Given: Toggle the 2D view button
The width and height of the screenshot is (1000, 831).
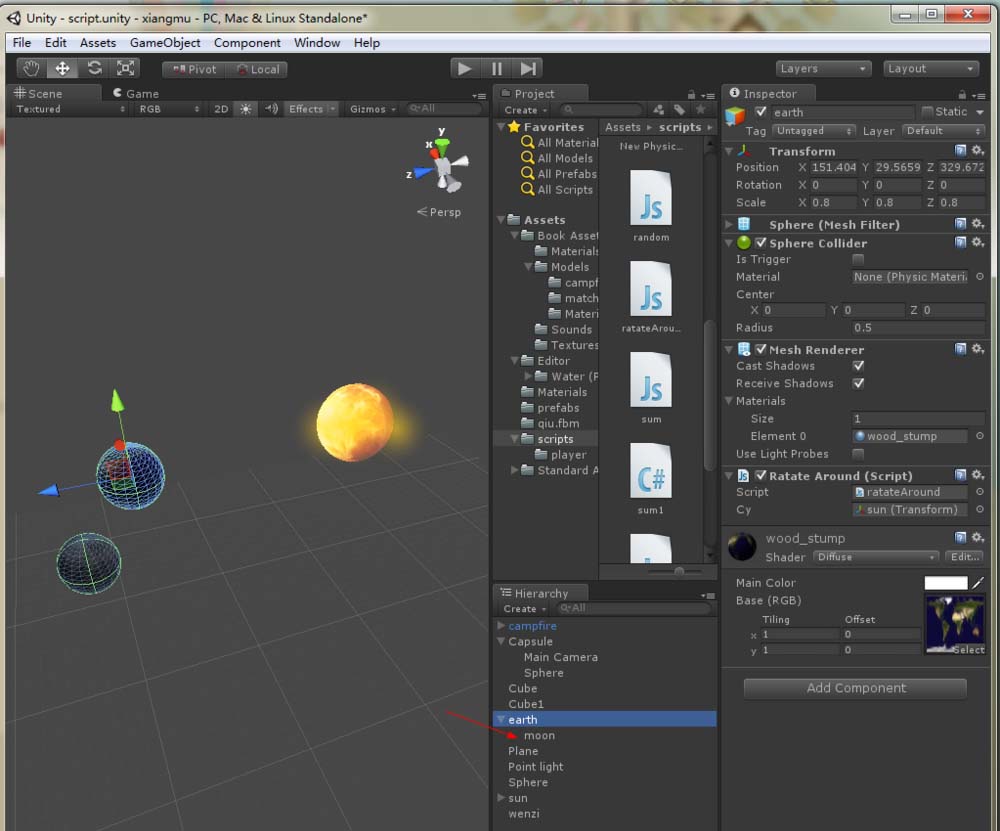Looking at the screenshot, I should pos(221,109).
